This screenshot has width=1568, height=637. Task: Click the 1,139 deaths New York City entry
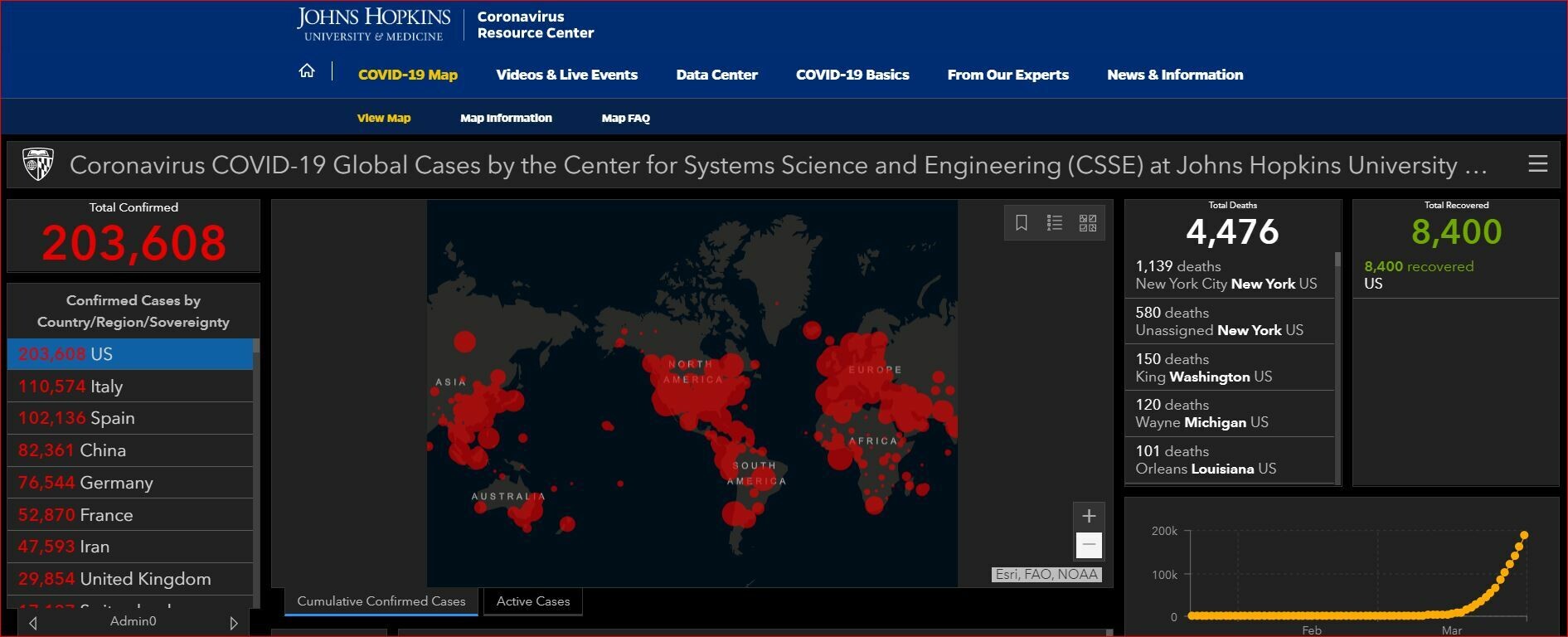(x=1229, y=275)
